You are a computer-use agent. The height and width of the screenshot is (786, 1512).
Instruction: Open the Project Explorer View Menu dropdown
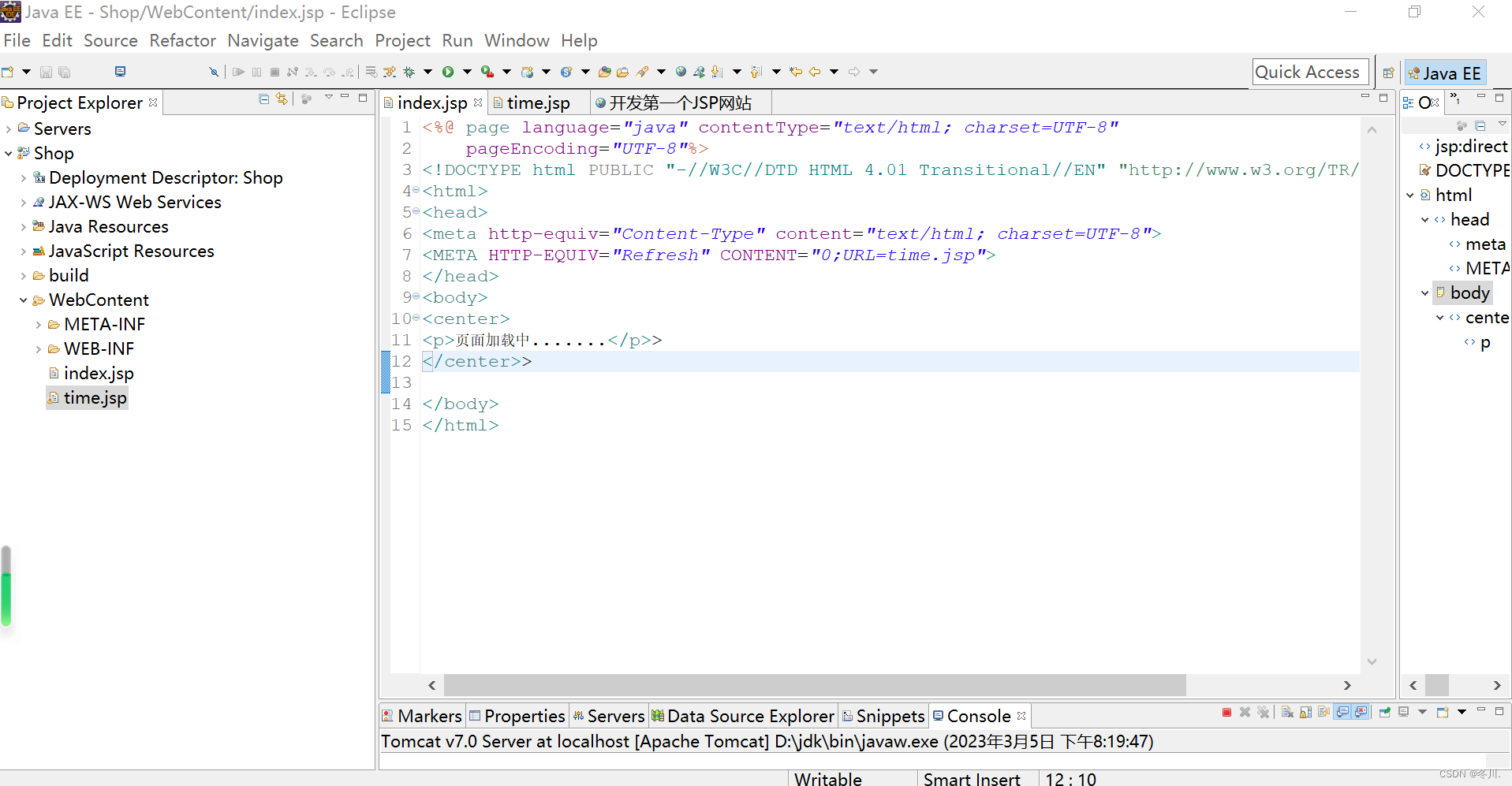pos(328,98)
